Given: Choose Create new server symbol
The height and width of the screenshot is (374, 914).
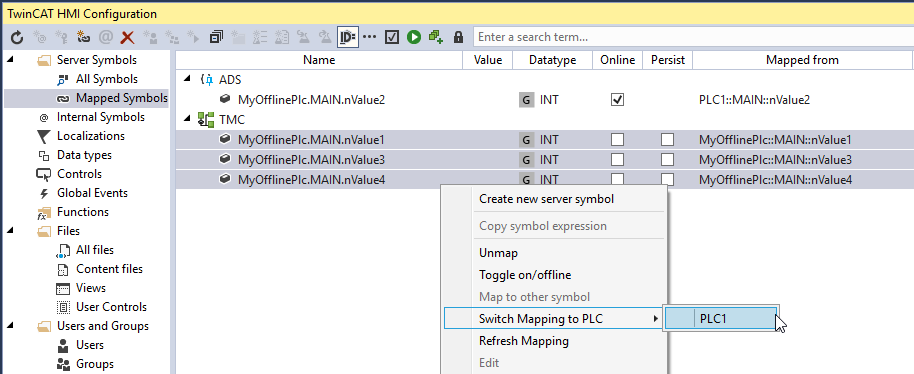Looking at the screenshot, I should pos(546,199).
